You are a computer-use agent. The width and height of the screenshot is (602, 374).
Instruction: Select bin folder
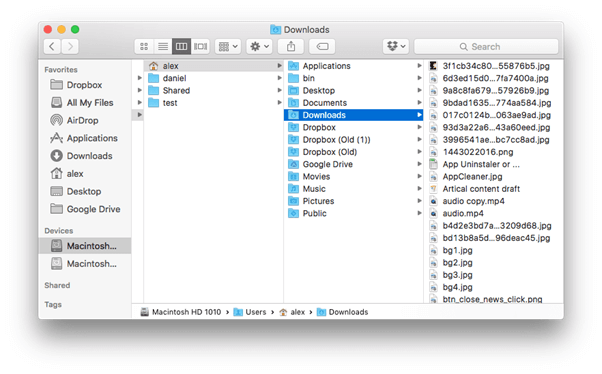pos(353,78)
